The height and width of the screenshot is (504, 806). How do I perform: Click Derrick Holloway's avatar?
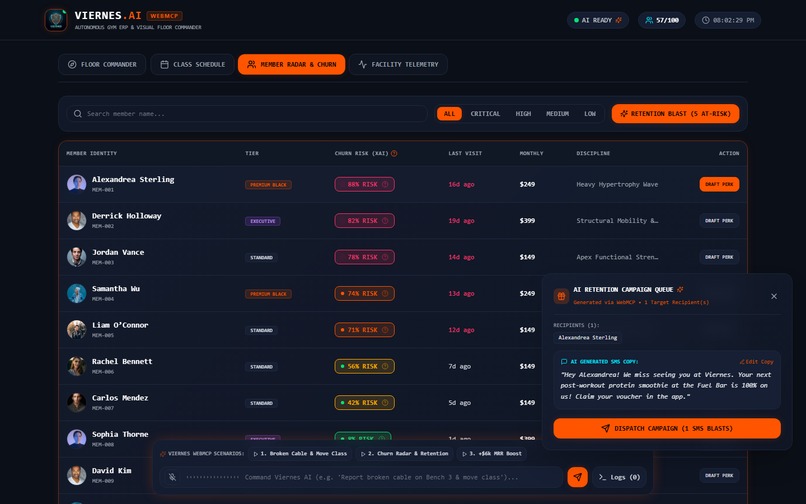tap(77, 220)
